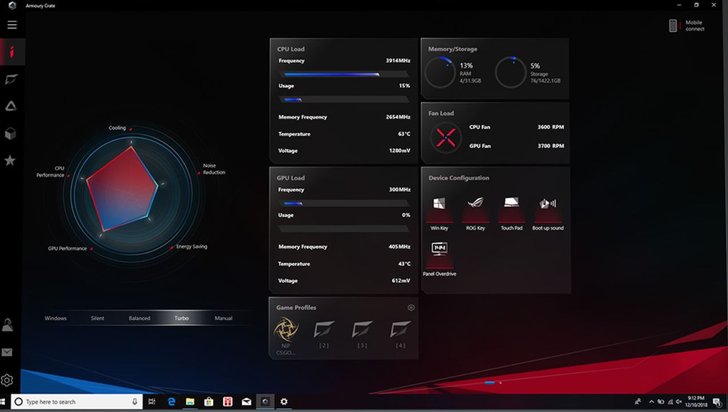Click the Mobile connect icon
The image size is (728, 412).
click(x=673, y=26)
